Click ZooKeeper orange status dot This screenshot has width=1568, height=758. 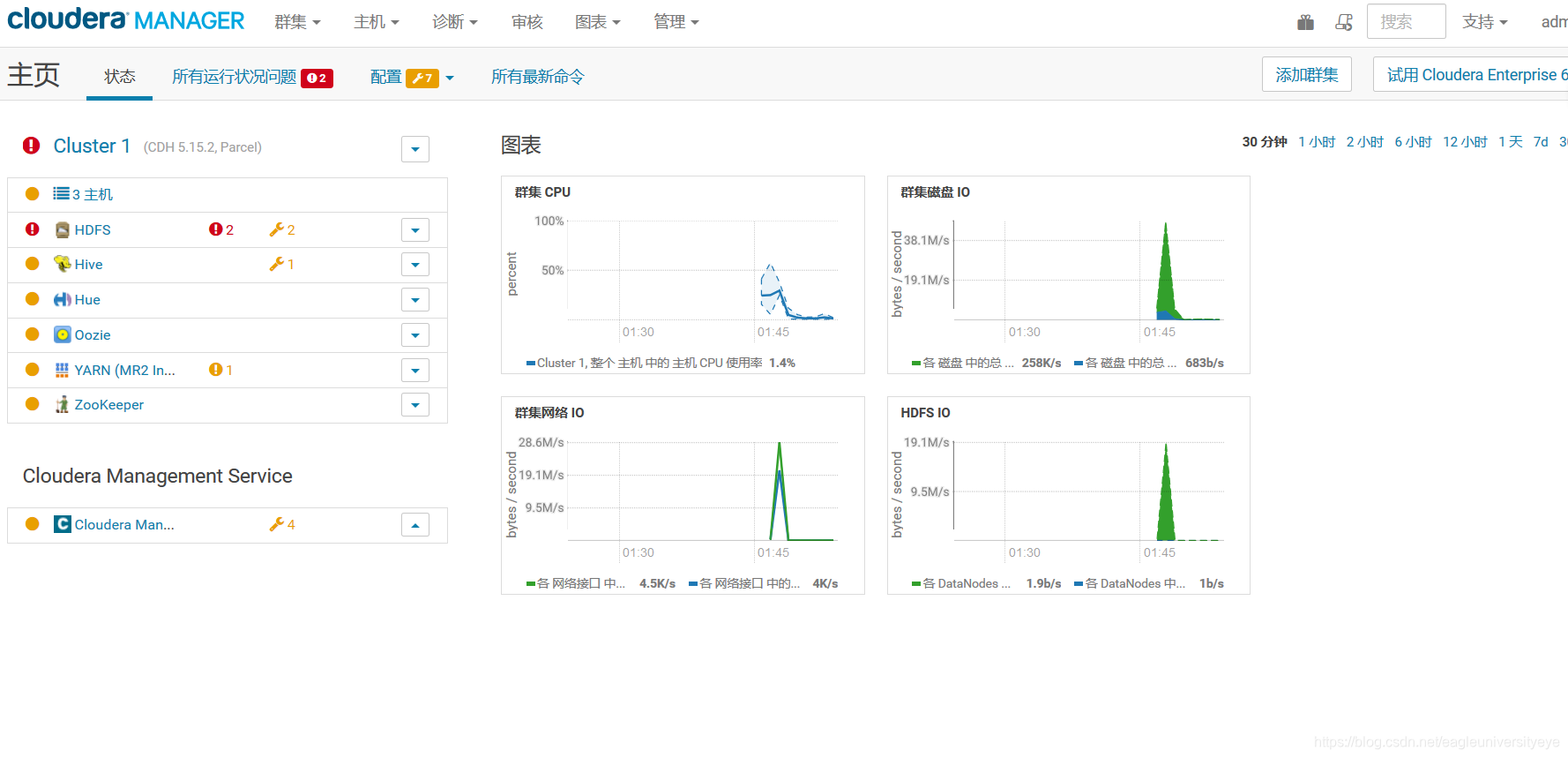coord(33,404)
